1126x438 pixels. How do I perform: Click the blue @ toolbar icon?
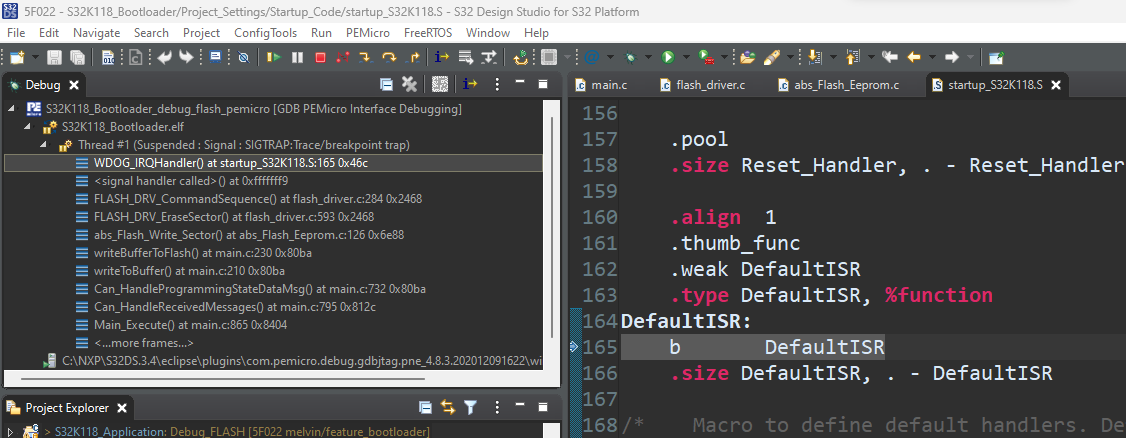pos(592,57)
